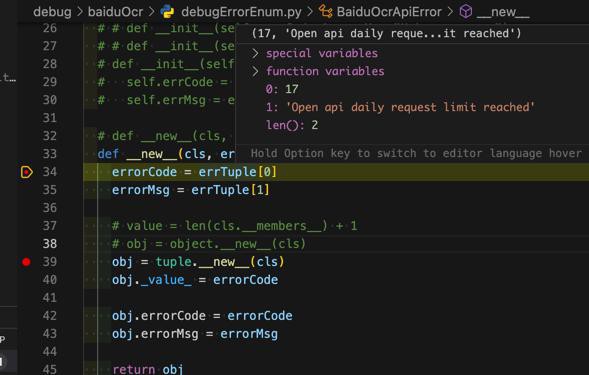Click tuple.__new__(cls) on line 39
Screen dimensions: 589x375
click(x=220, y=262)
